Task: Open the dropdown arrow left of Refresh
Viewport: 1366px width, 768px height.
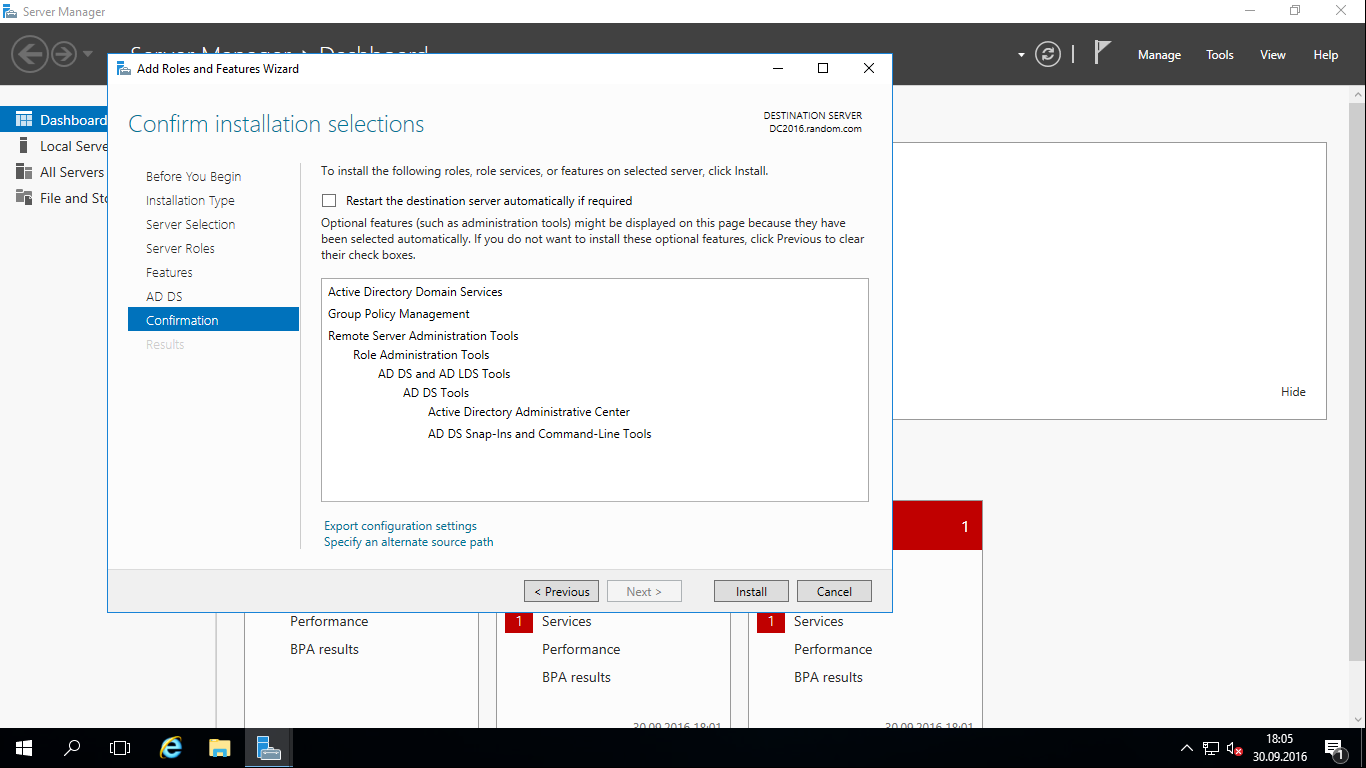Action: (x=1021, y=55)
